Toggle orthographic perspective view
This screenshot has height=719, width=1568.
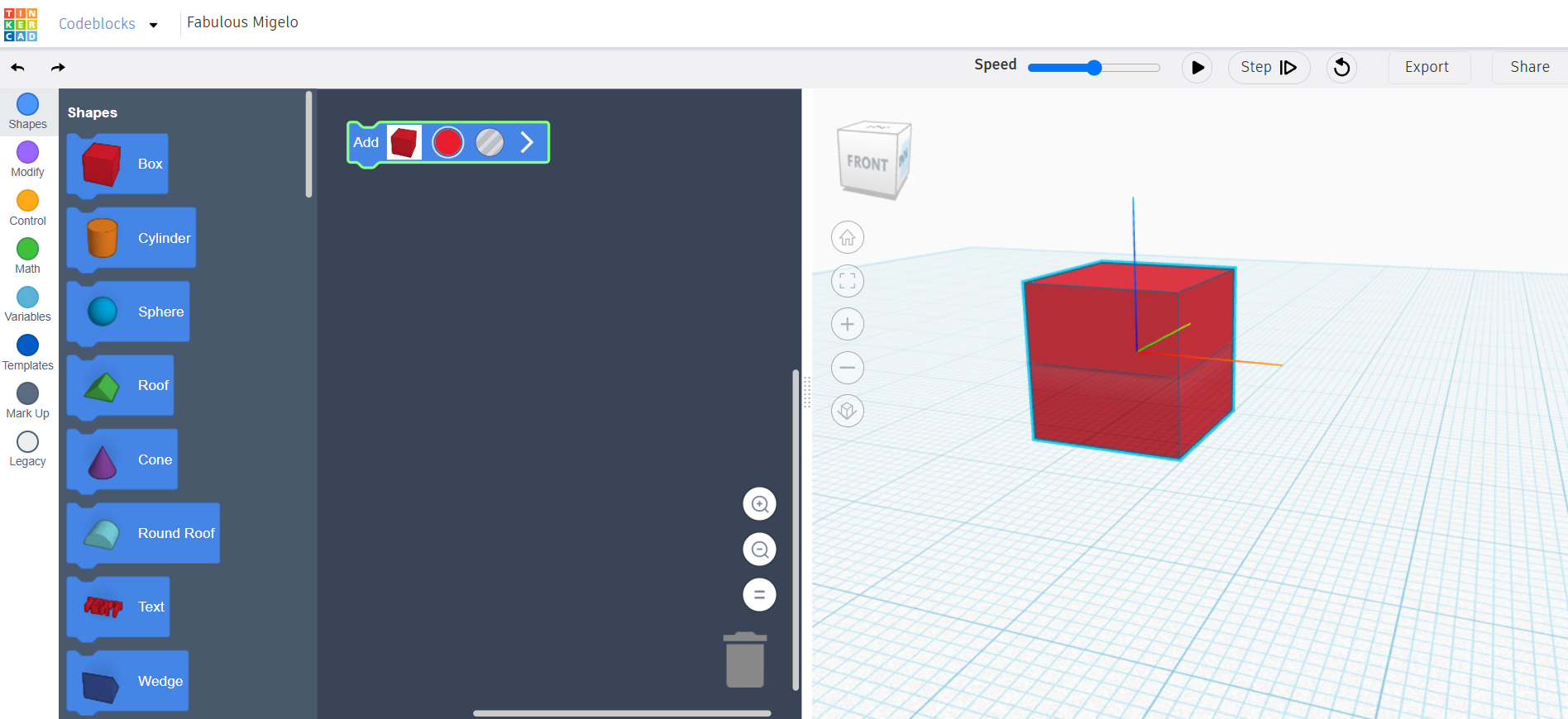pos(848,411)
